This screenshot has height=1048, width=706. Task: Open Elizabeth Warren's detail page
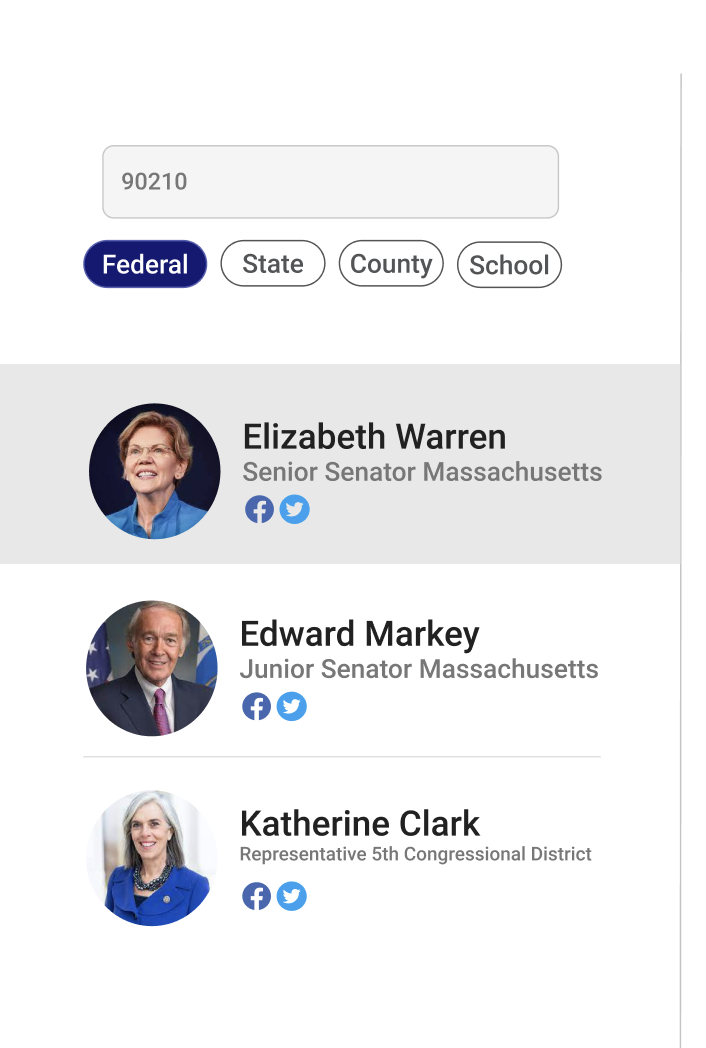(x=374, y=437)
